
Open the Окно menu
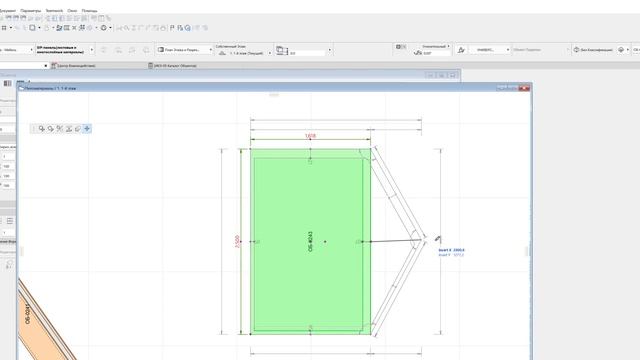click(x=72, y=11)
